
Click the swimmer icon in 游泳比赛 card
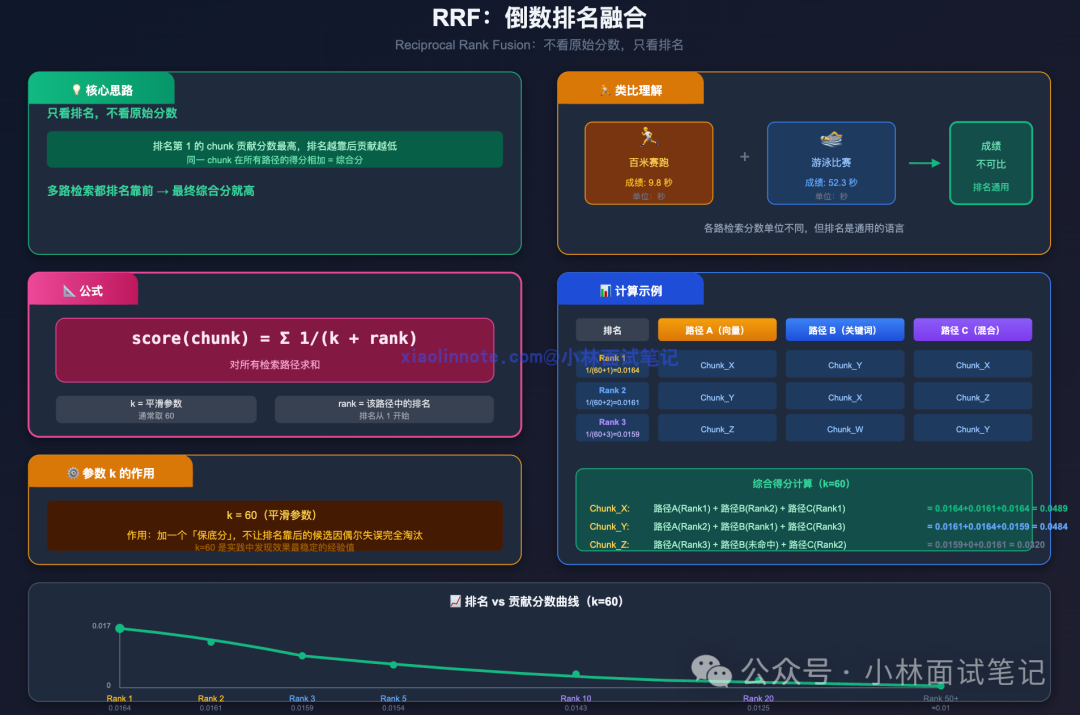pyautogui.click(x=831, y=139)
